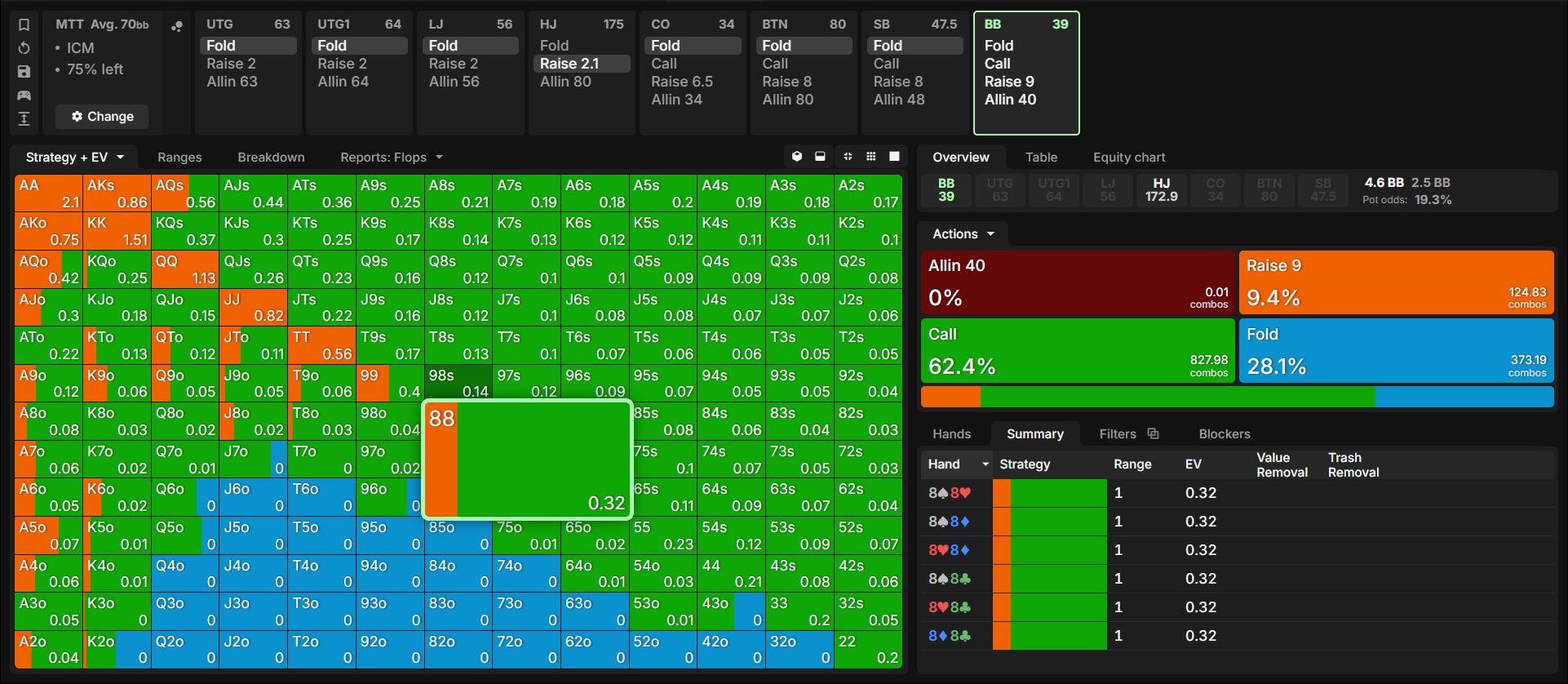The image size is (1568, 684).
Task: Click the bookmark icon in the left sidebar
Action: click(x=24, y=24)
